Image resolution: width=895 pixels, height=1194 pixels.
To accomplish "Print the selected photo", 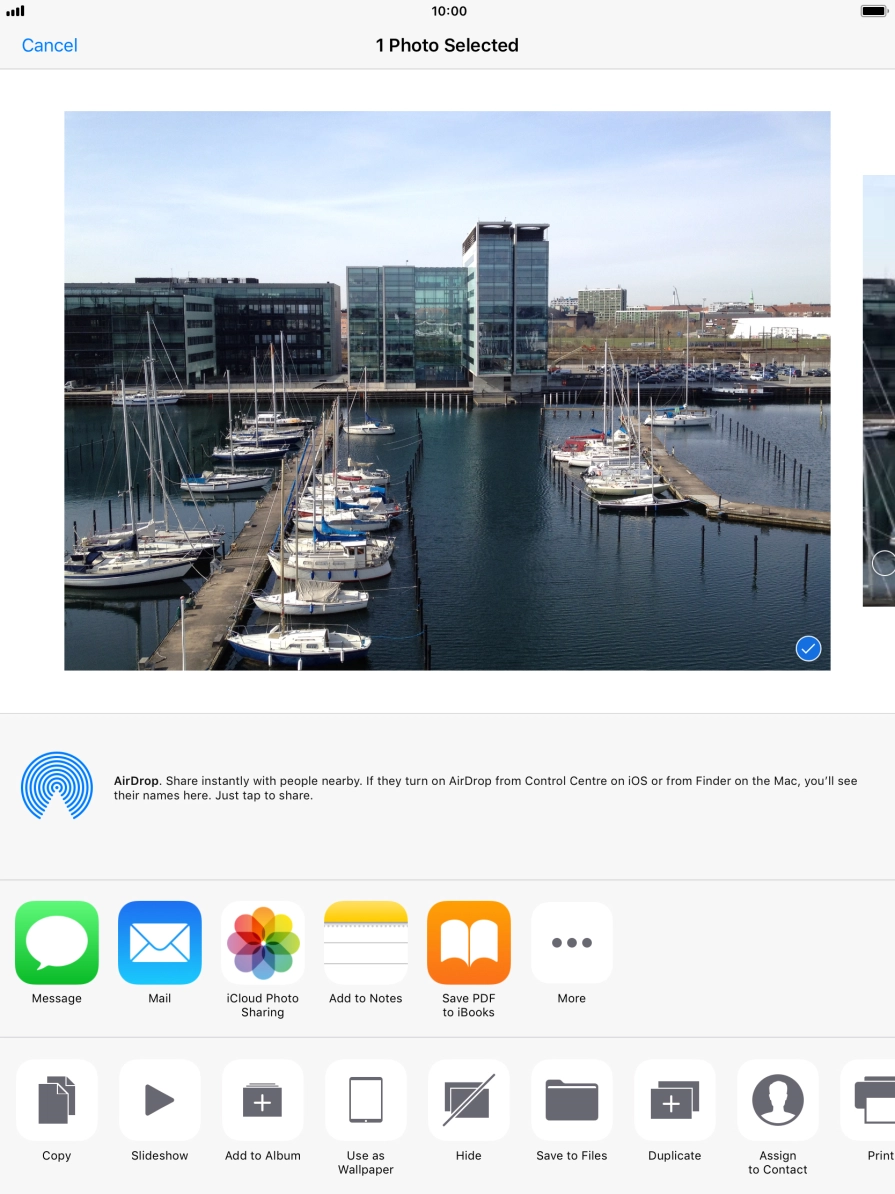I will 872,1100.
